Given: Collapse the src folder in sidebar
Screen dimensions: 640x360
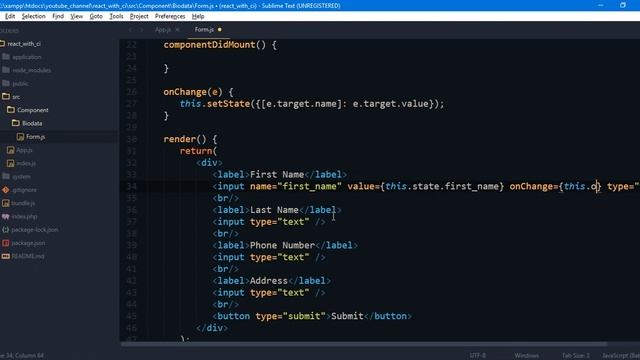Looking at the screenshot, I should click(6, 97).
